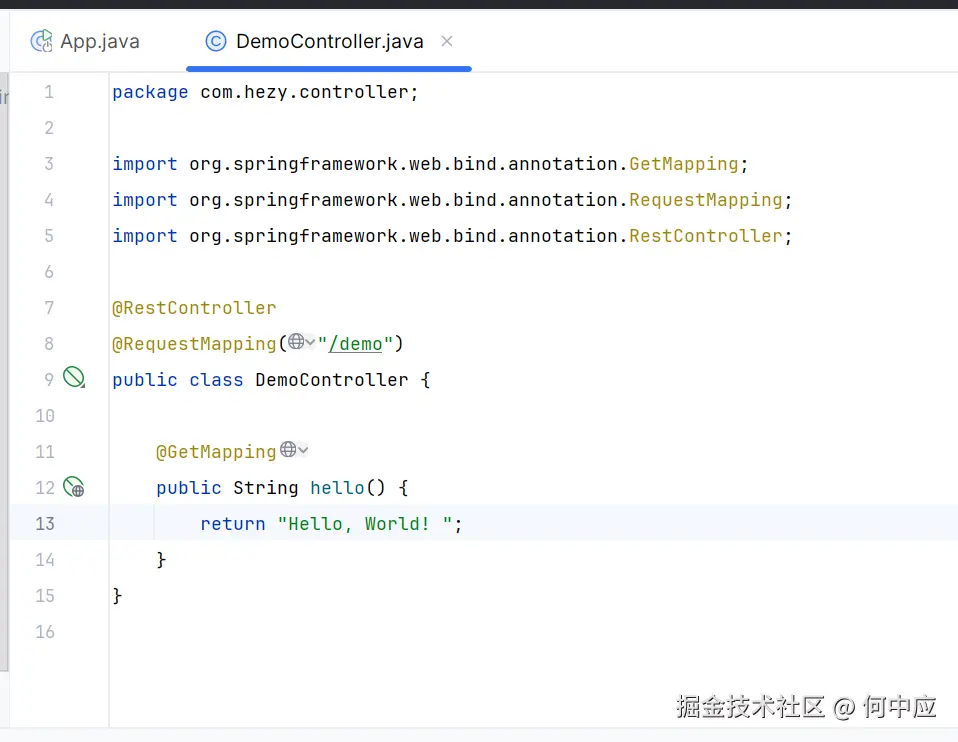The image size is (958, 742).
Task: Click the globe URL icon in @RequestMapping
Action: (296, 342)
